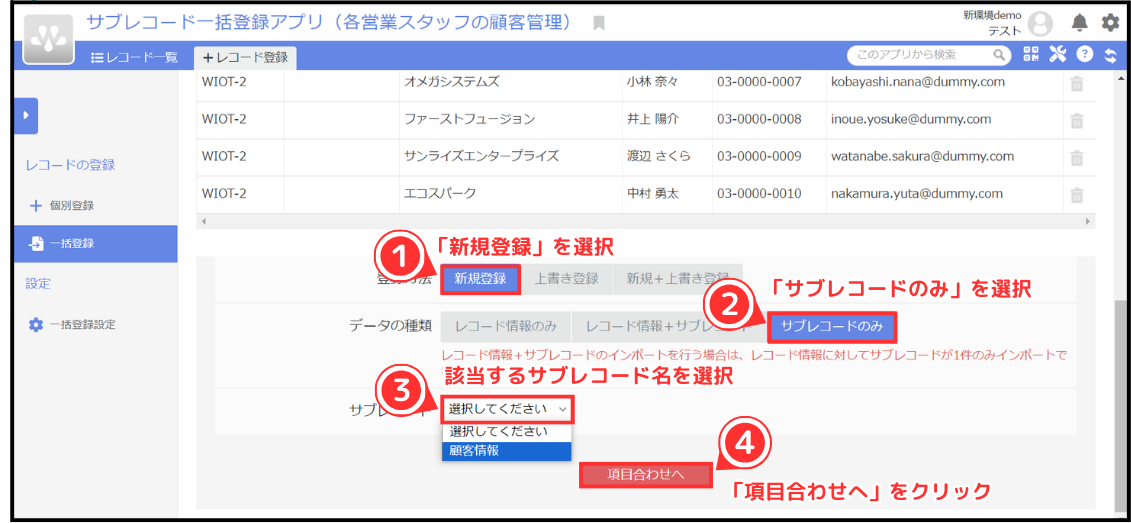The image size is (1131, 523).
Task: Click the table horizontal scrollbar
Action: point(646,219)
